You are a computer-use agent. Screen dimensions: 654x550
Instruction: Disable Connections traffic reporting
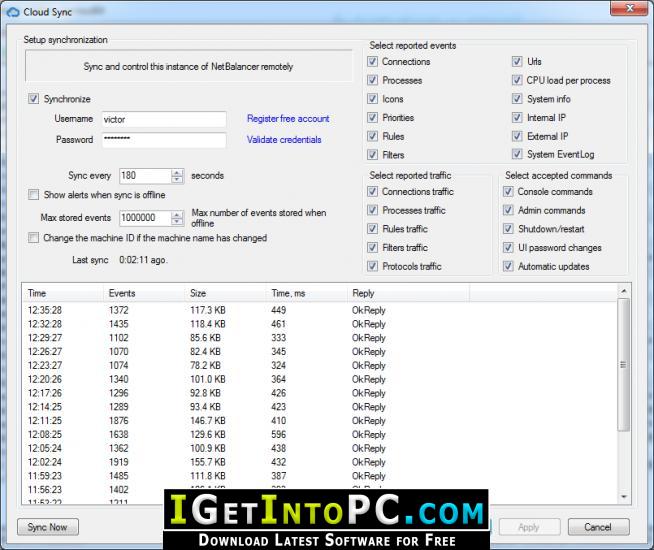coord(372,192)
